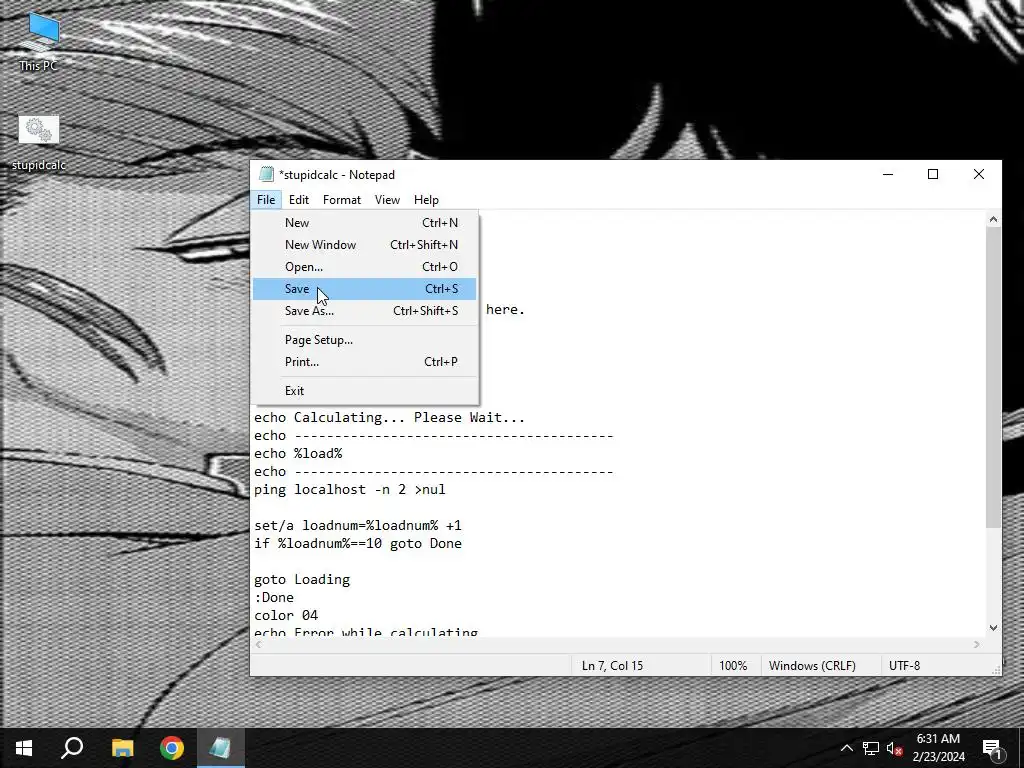1024x768 pixels.
Task: Maximize the Notepad window
Action: tap(933, 174)
